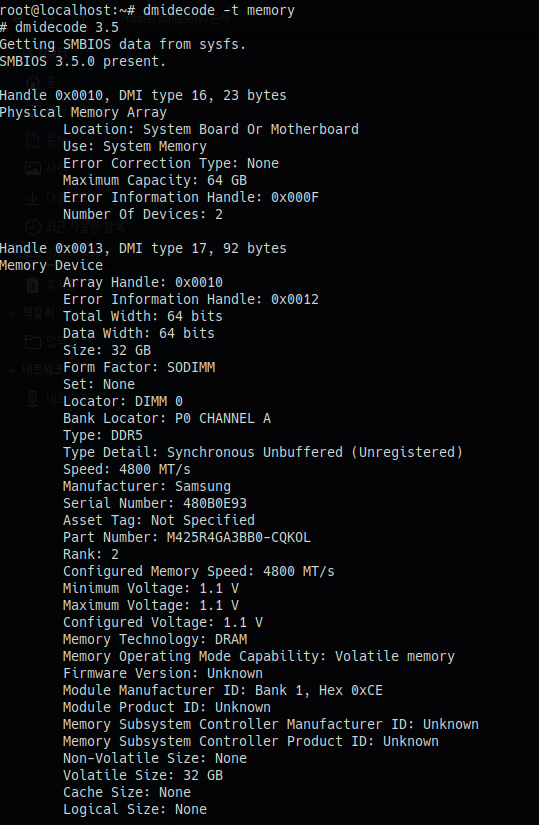
Task: Click the Handle 0x0013 header line
Action: click(143, 248)
